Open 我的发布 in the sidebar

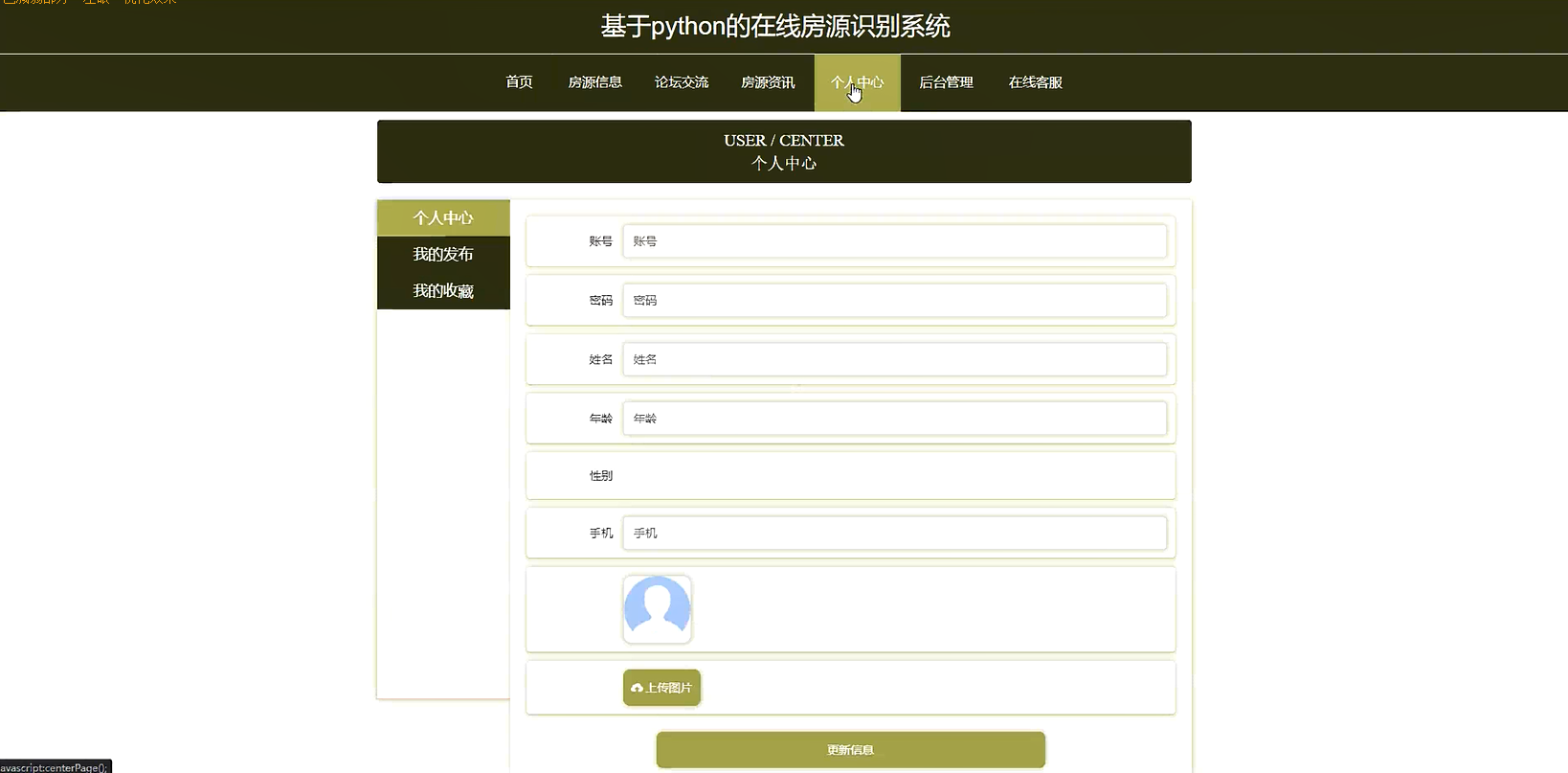point(443,254)
